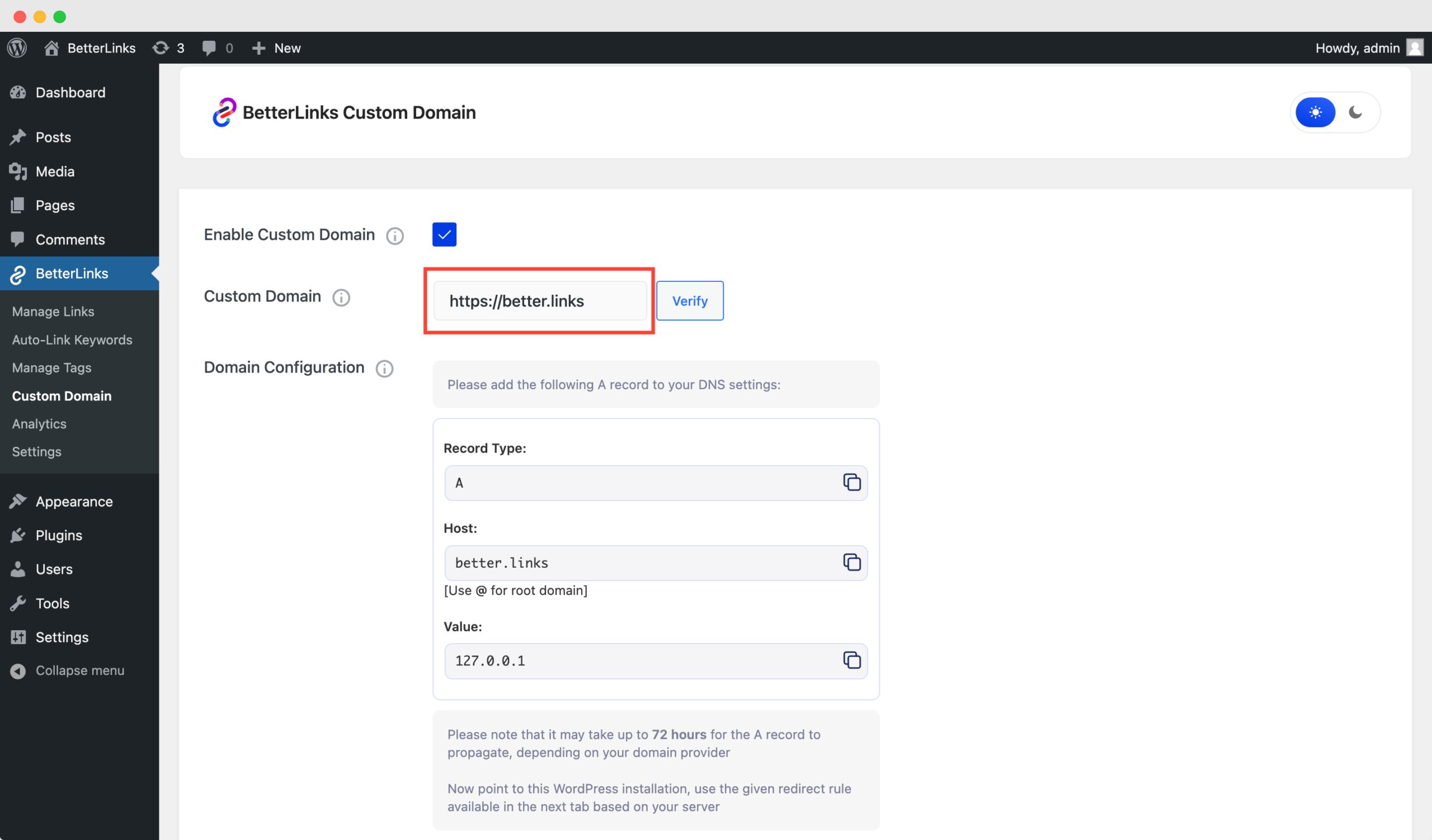Click the WordPress logo in the admin bar
This screenshot has height=840, width=1432.
(x=16, y=48)
